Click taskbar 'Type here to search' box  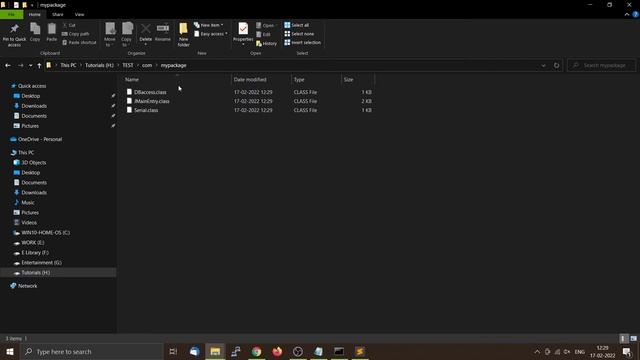click(x=91, y=351)
